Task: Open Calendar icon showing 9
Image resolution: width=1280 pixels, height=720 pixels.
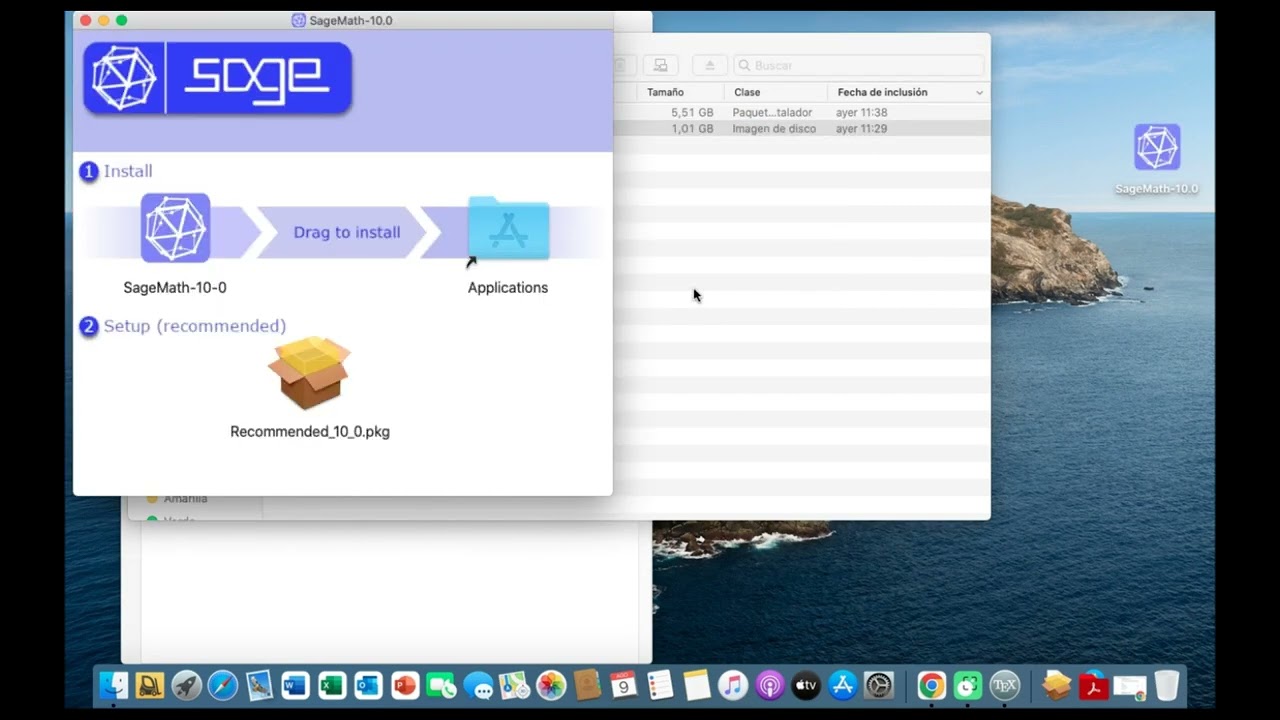Action: (x=624, y=686)
